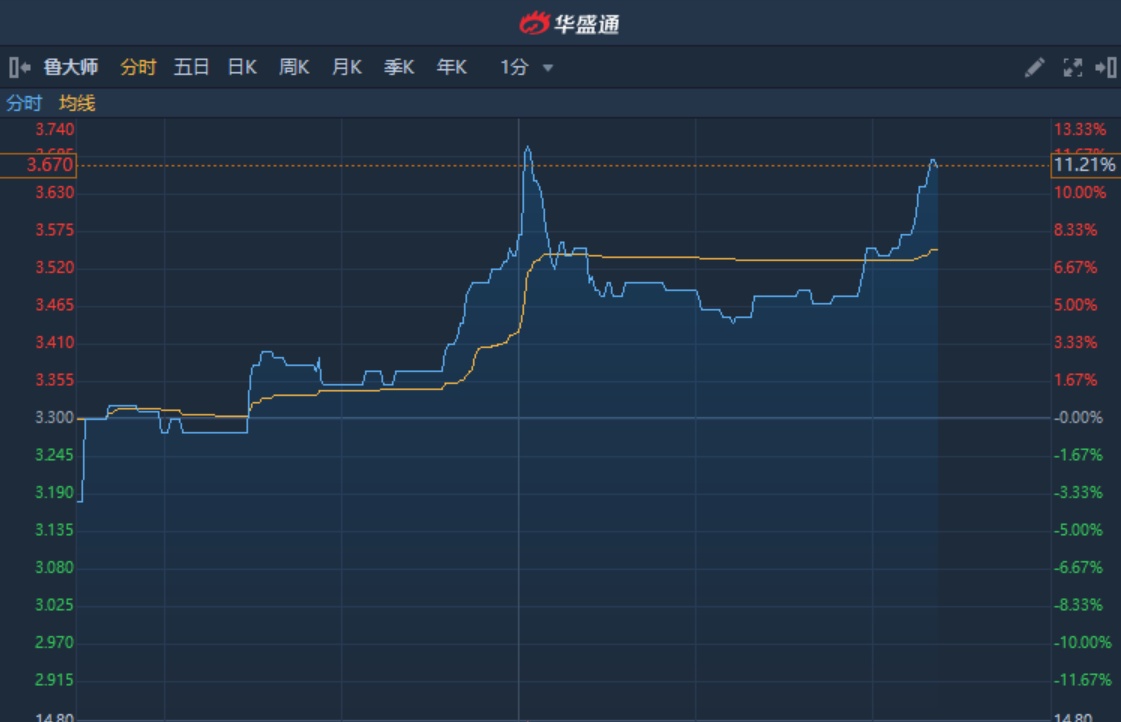Toggle the 均线 average line legend
Screen dimensions: 1121x722
[x=77, y=103]
